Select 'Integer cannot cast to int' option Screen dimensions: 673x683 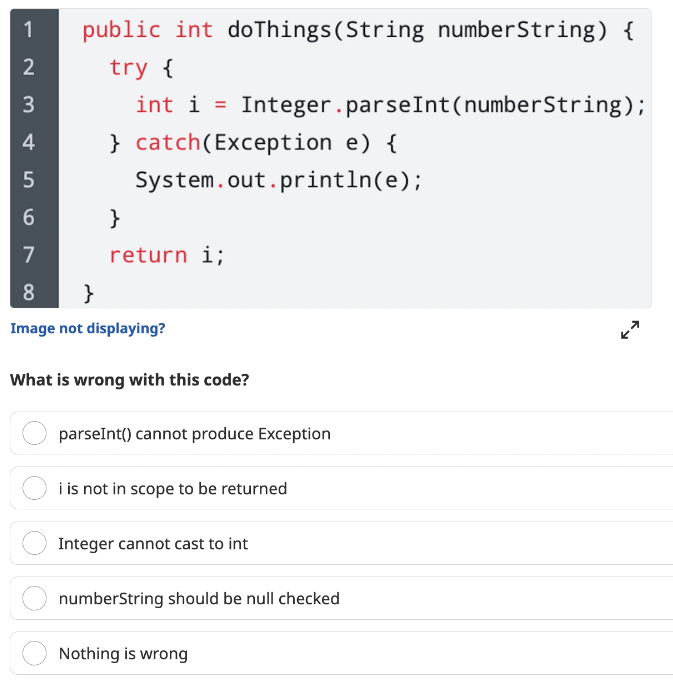point(34,543)
